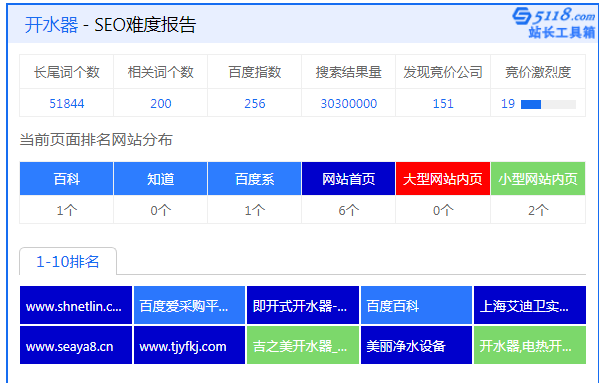Click the 搜索结果量 column header
Screen dimensions: 599x383
348,72
